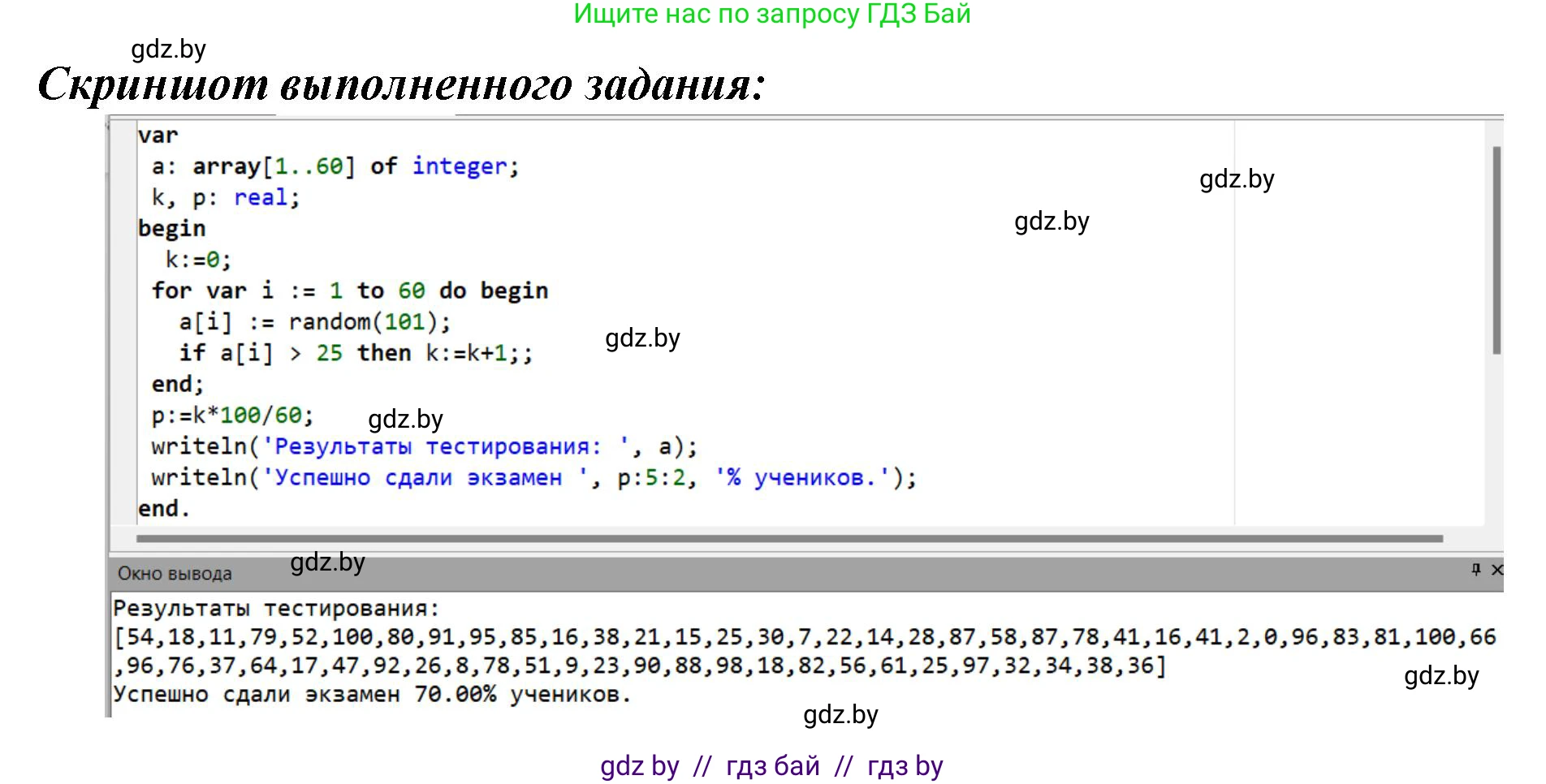Click the vertical scrollbar thumb in code editor

(x=1496, y=250)
